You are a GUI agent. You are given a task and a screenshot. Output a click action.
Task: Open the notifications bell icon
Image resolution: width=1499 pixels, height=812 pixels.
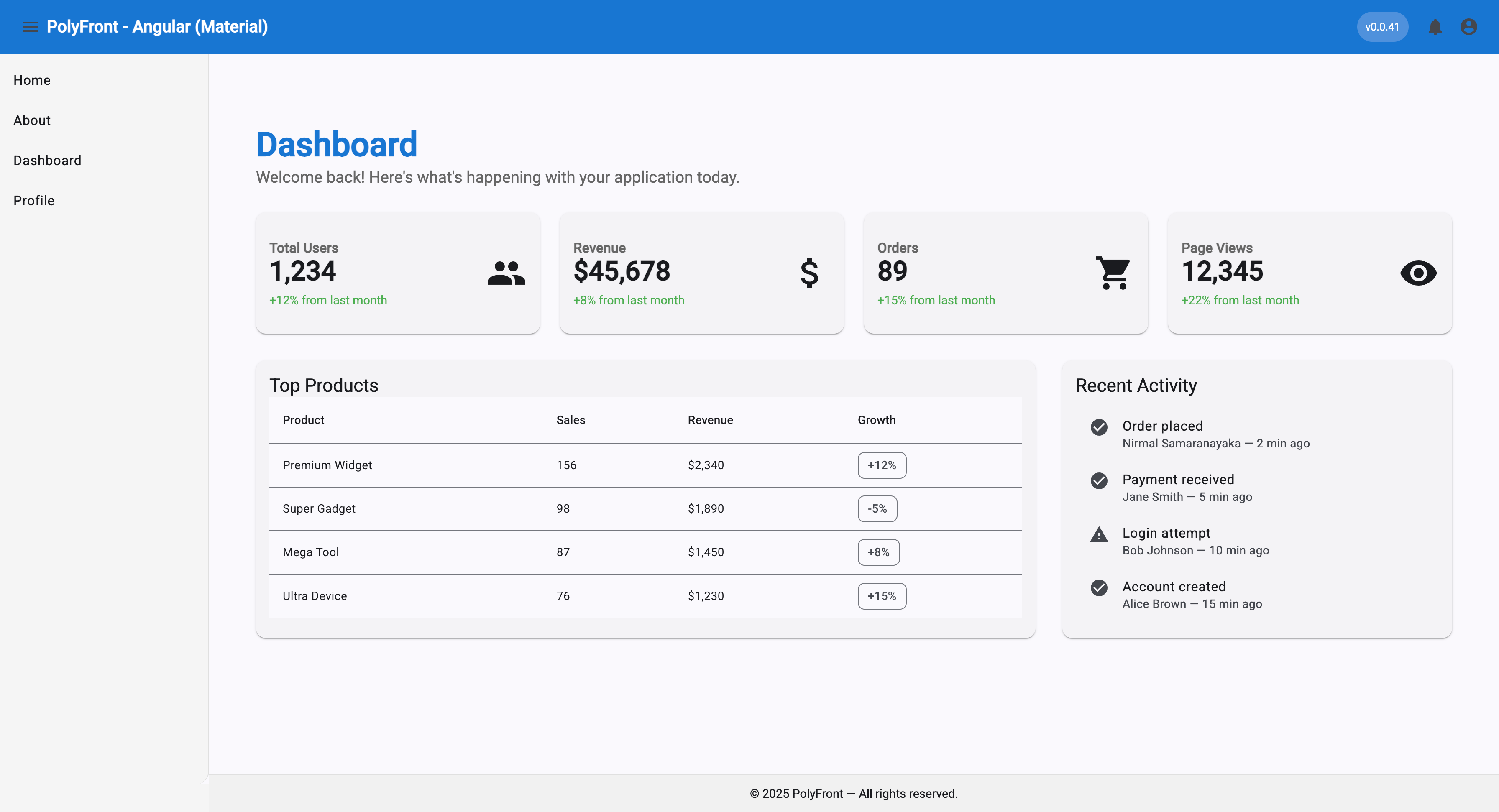coord(1435,27)
